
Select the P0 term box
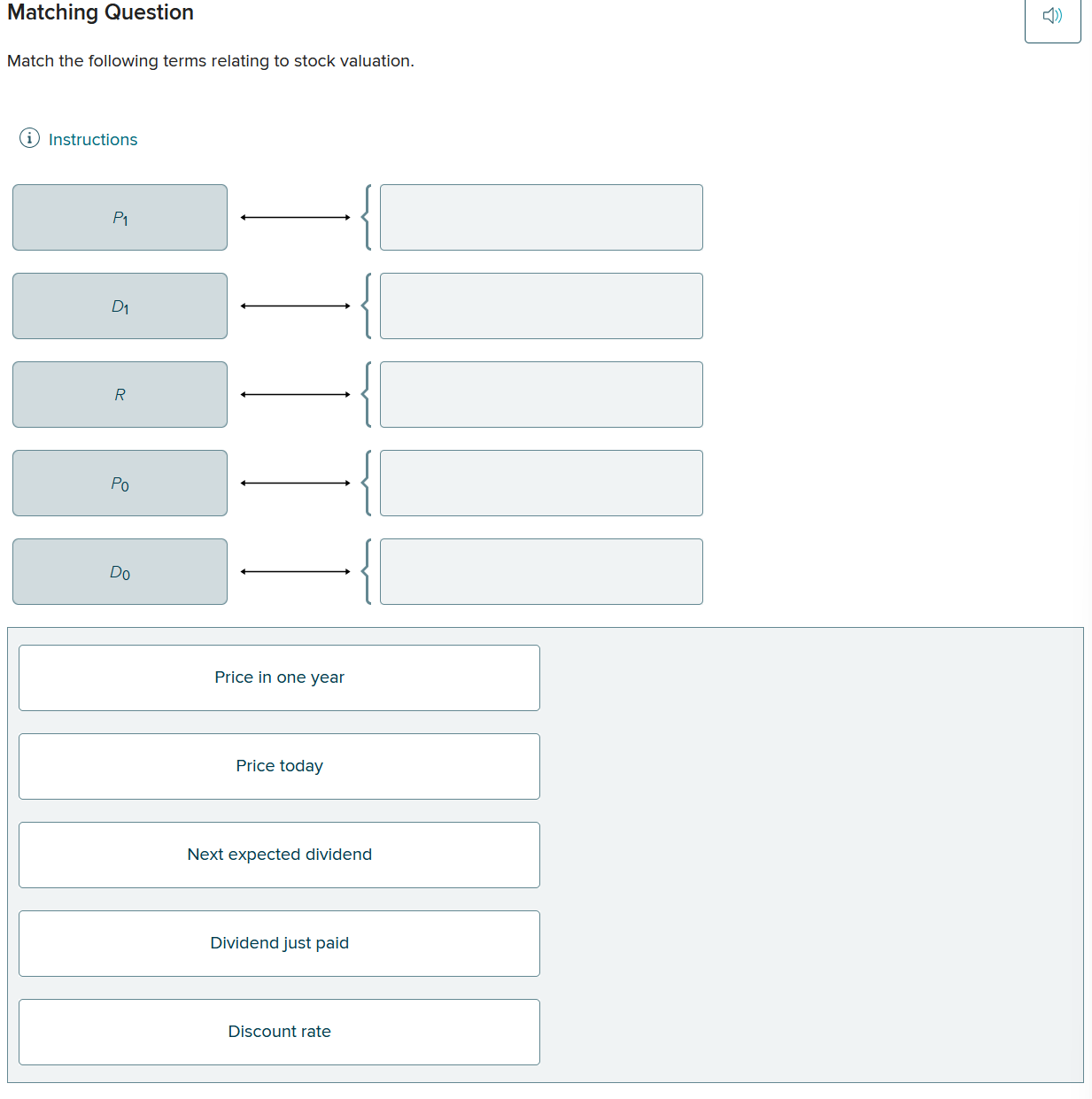coord(120,483)
